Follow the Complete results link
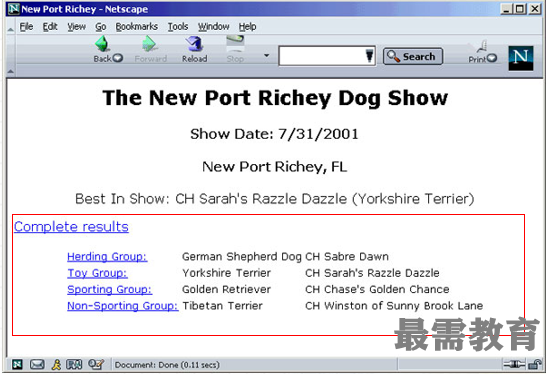 71,227
